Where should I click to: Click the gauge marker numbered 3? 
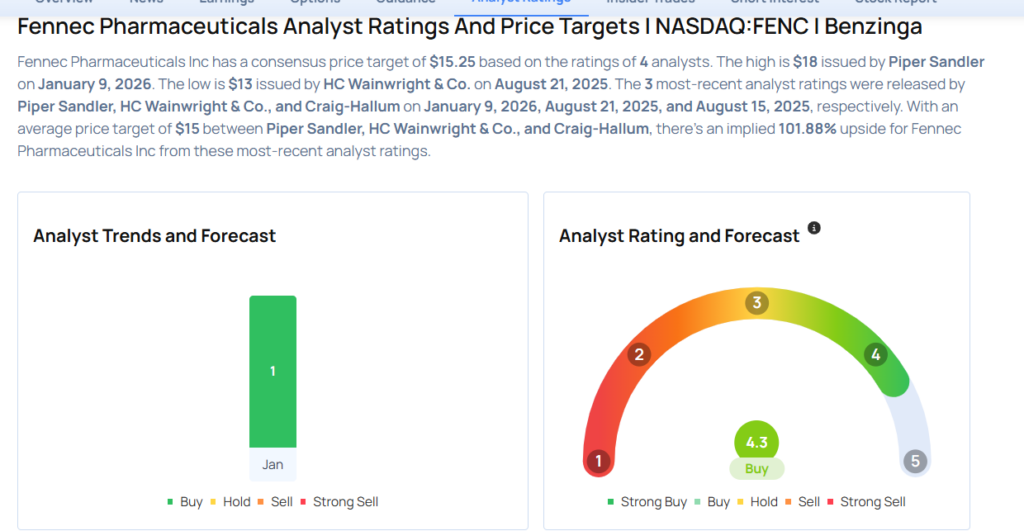click(757, 303)
